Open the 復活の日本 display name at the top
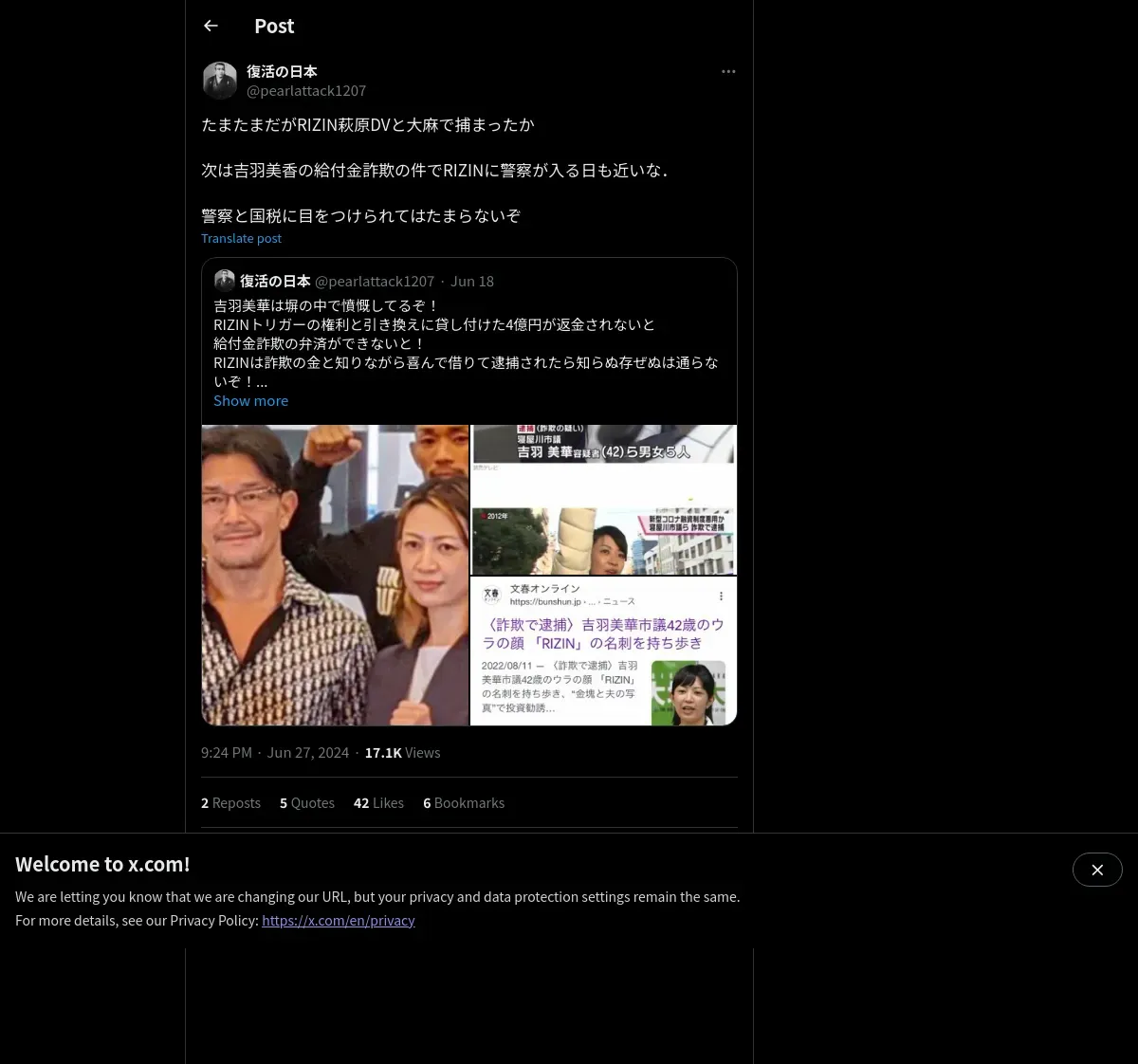This screenshot has height=1064, width=1138. coord(282,71)
